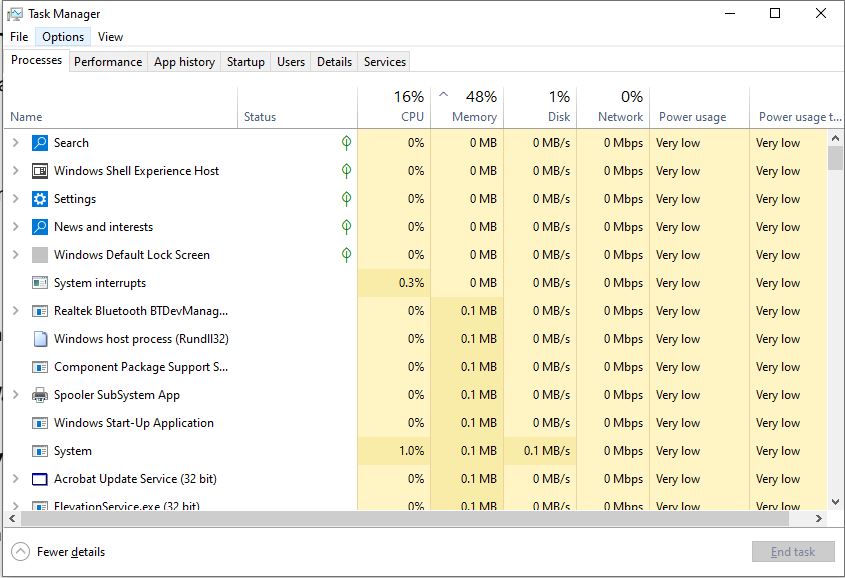Click the Acrobat Update Service icon

tap(40, 479)
